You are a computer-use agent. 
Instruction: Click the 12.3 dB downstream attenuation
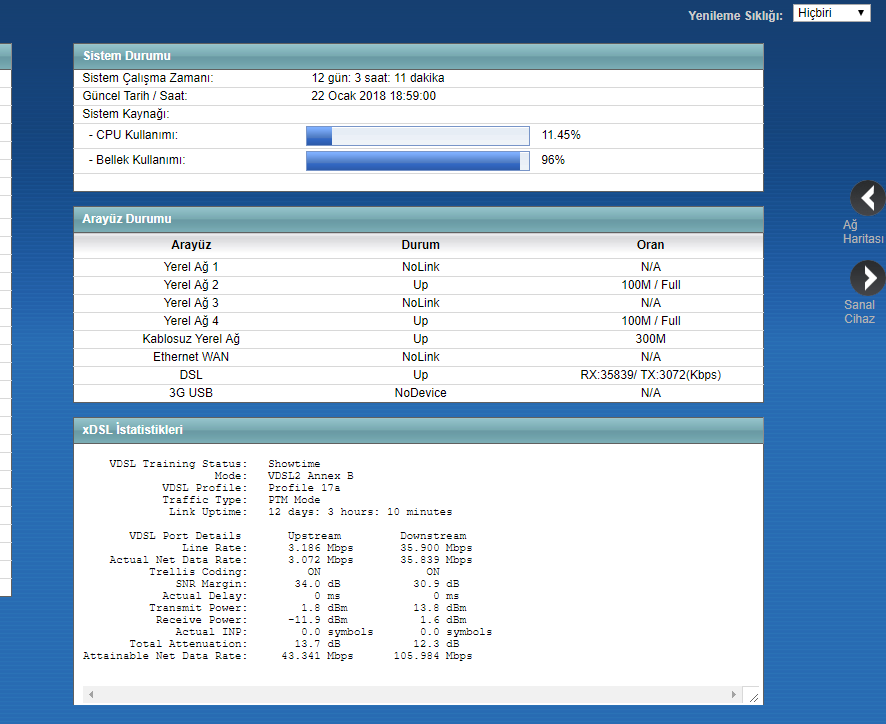tap(436, 644)
